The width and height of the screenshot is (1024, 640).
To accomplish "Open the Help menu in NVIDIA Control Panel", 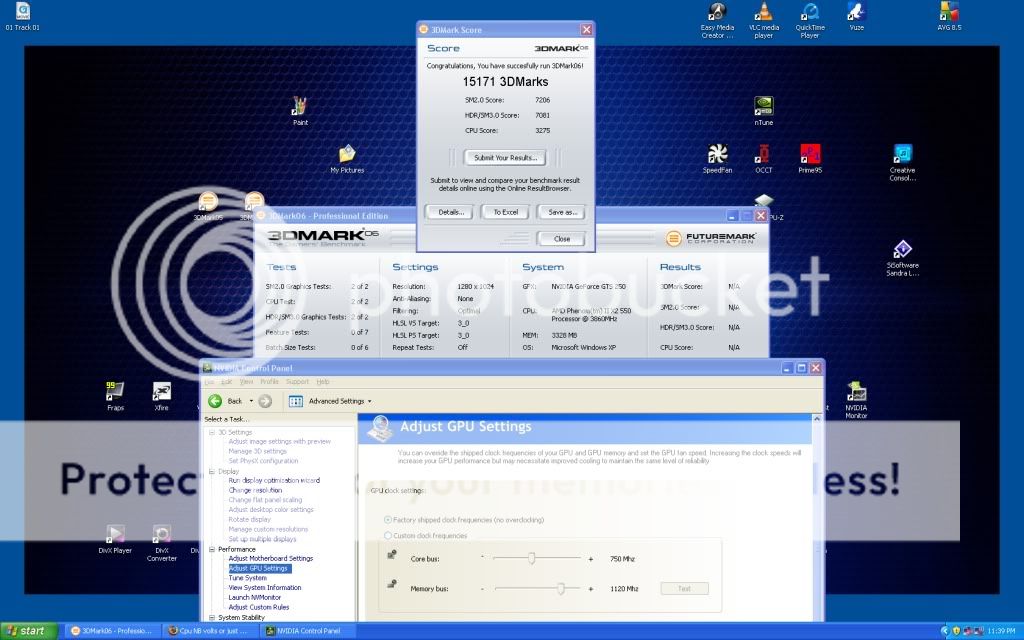I will tap(323, 381).
